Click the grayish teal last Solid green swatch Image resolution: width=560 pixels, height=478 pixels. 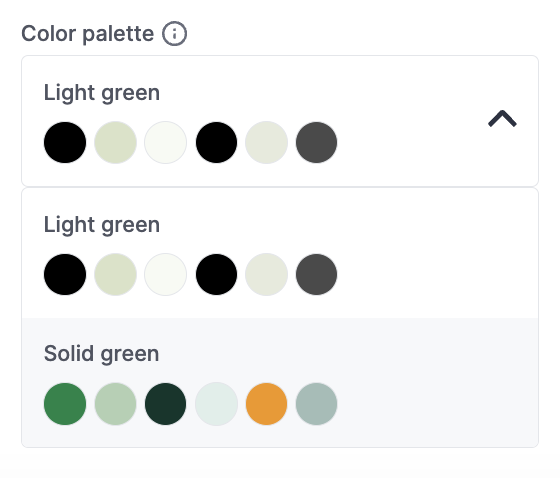tap(316, 404)
